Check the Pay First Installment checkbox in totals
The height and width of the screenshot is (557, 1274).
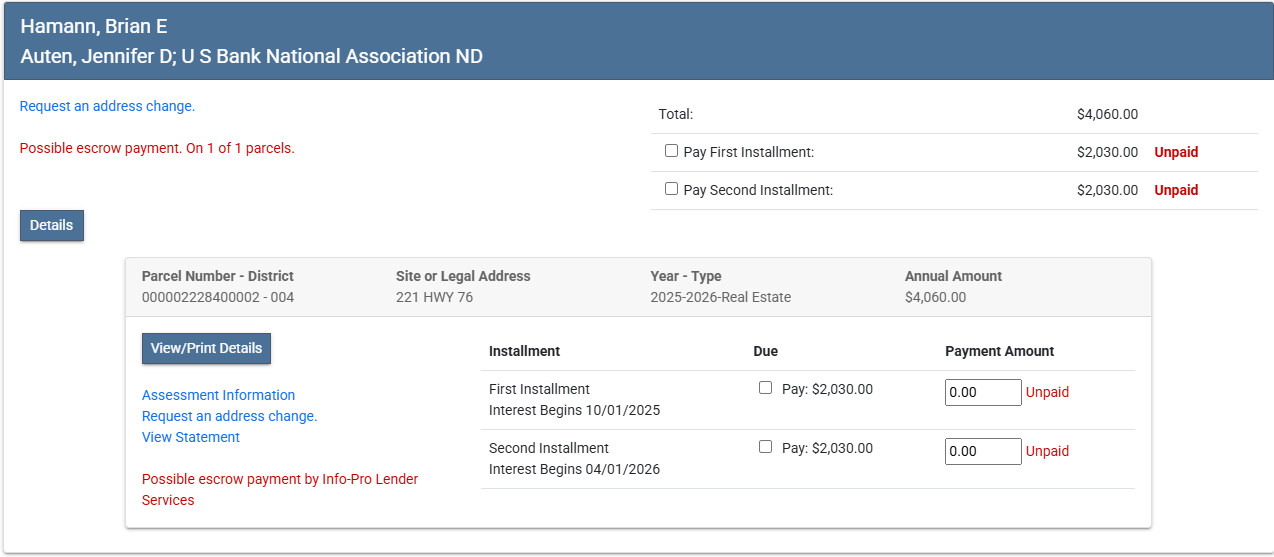671,151
